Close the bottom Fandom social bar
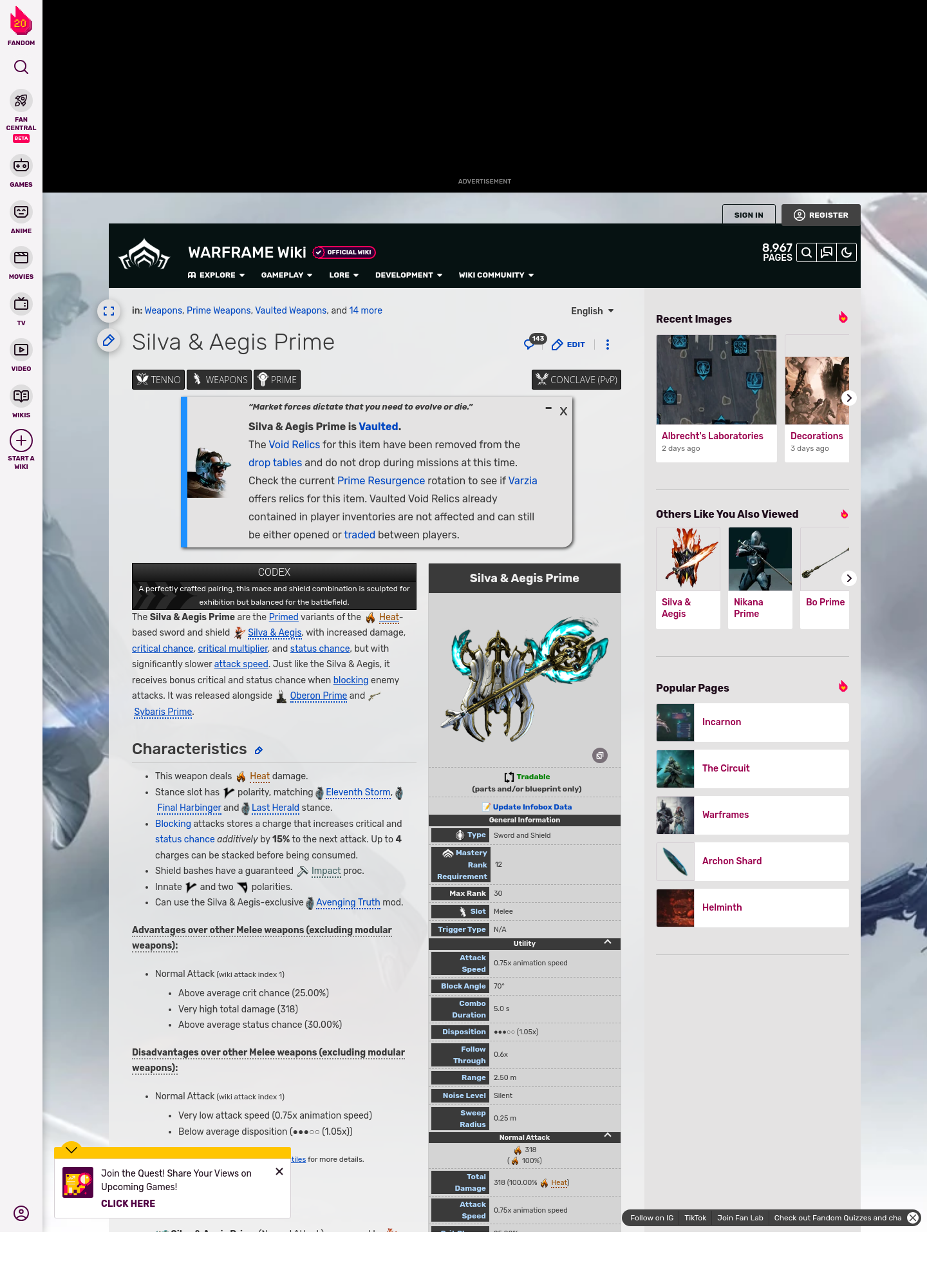Screen dimensions: 927x1288 click(x=913, y=1218)
